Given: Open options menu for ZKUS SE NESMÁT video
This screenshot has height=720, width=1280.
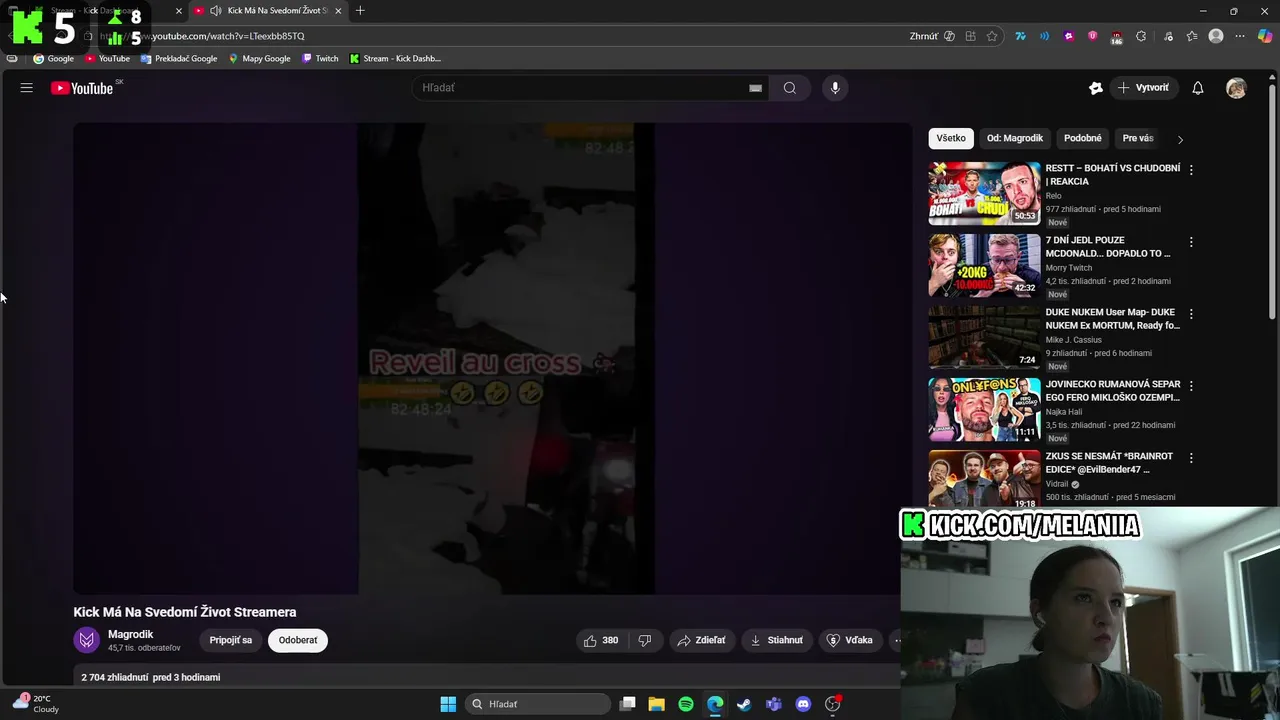Looking at the screenshot, I should pyautogui.click(x=1191, y=458).
